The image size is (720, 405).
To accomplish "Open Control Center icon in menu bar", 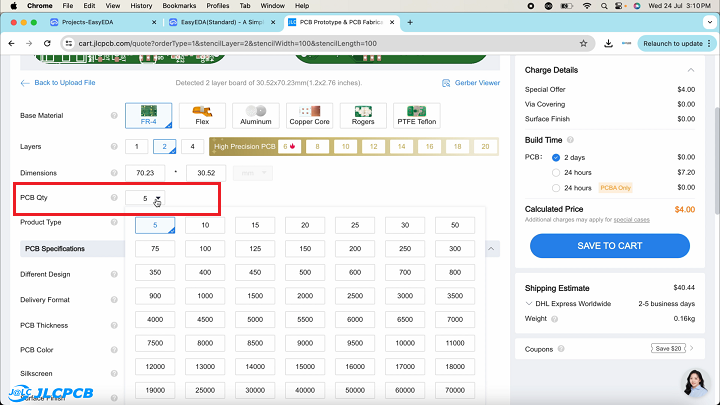I will [x=619, y=6].
